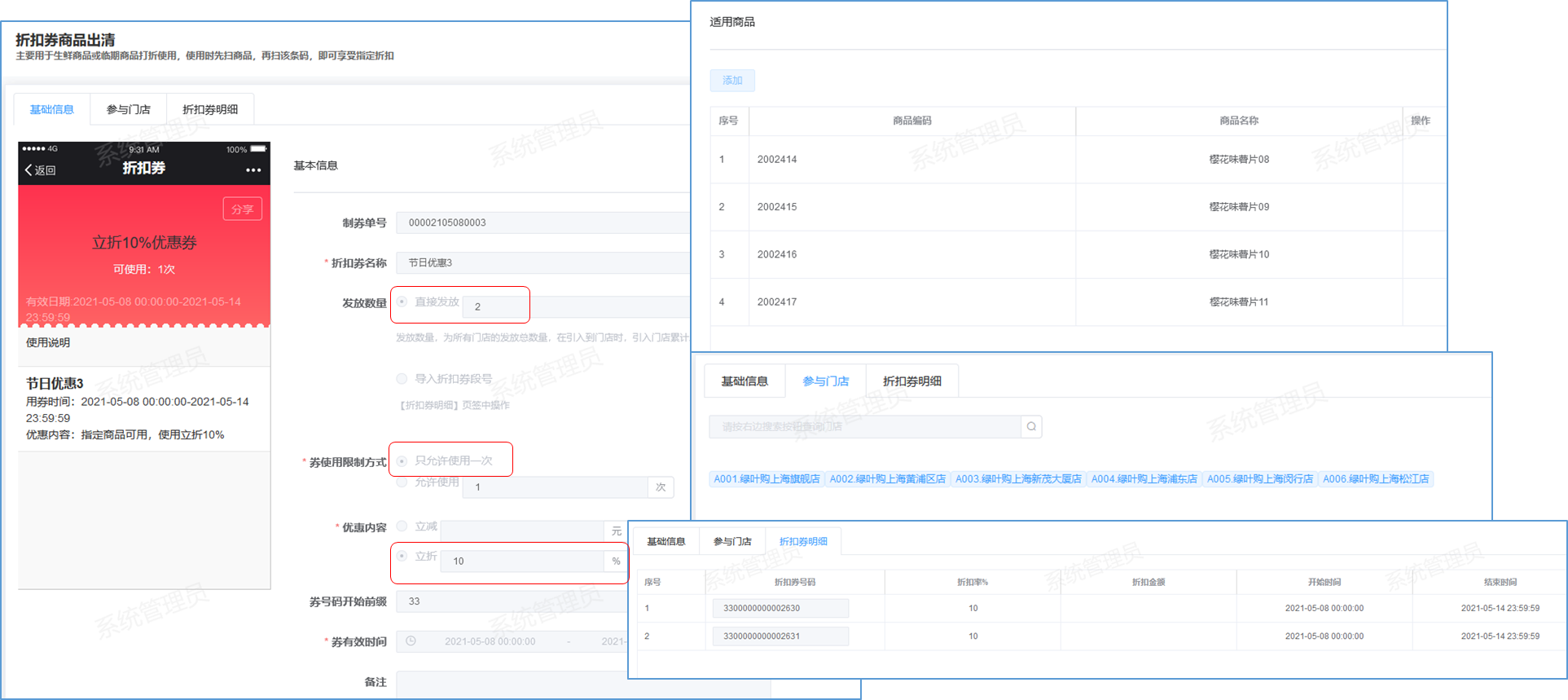Click the 添加 button under 适用商品
The width and height of the screenshot is (1568, 700).
pos(732,80)
